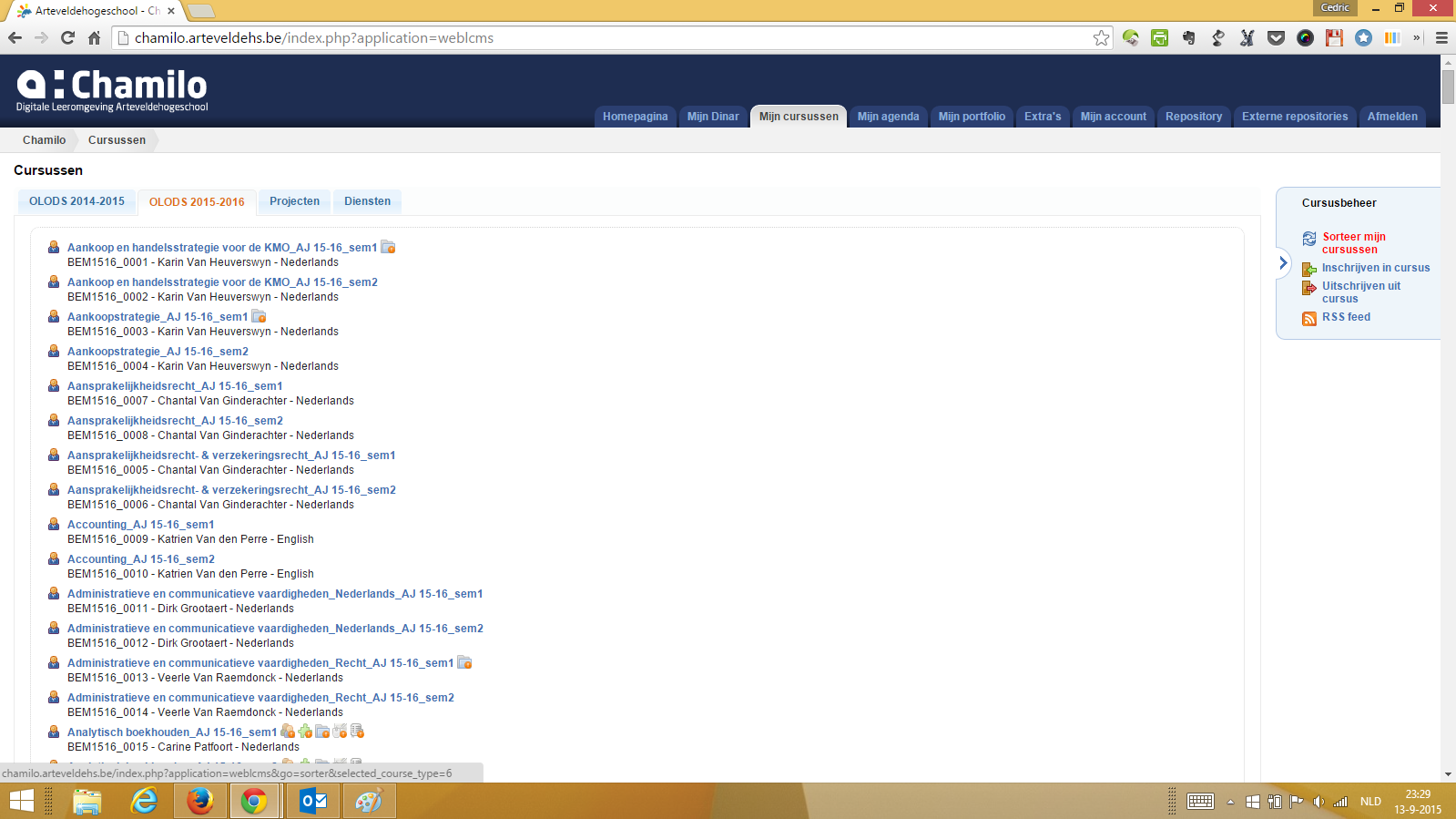Open the Mijn agenda navigation tab
1456x819 pixels.
click(x=888, y=117)
